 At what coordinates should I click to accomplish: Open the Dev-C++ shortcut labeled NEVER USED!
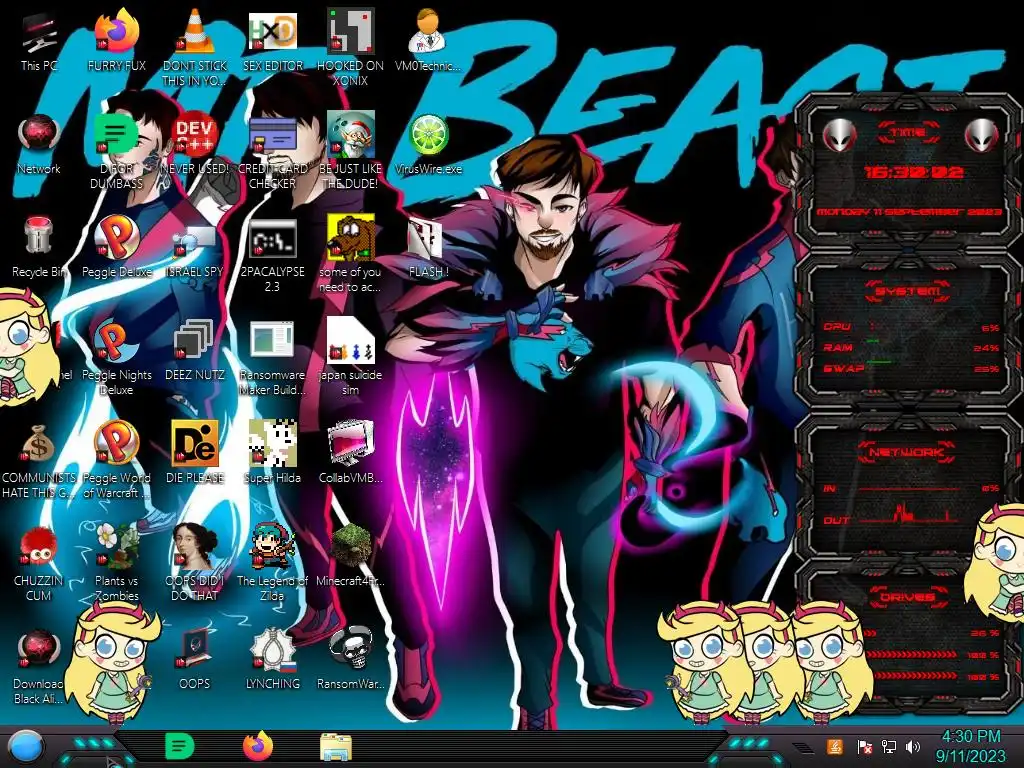pyautogui.click(x=195, y=144)
